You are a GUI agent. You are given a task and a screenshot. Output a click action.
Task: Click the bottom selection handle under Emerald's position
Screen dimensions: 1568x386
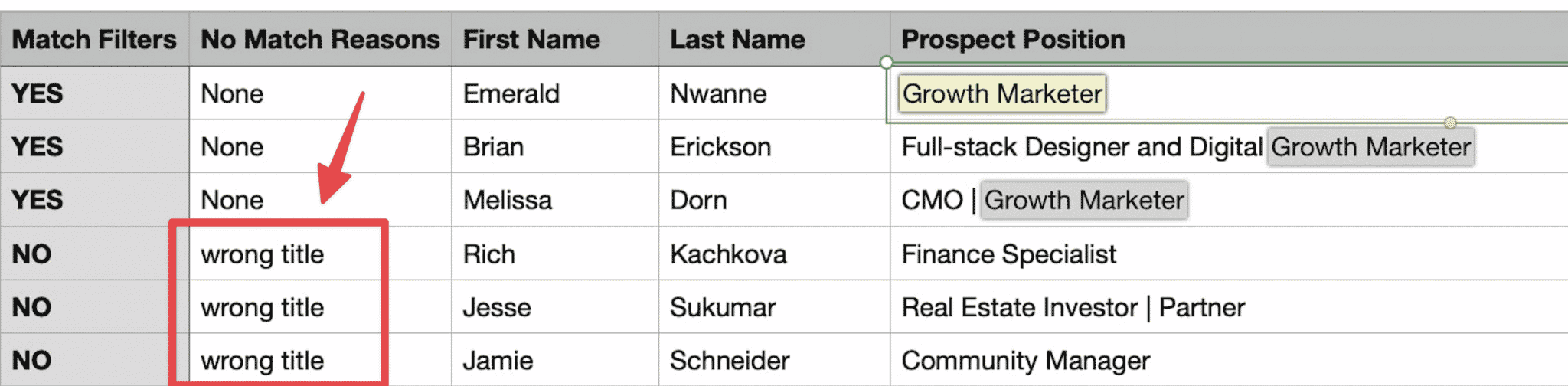pos(1450,123)
